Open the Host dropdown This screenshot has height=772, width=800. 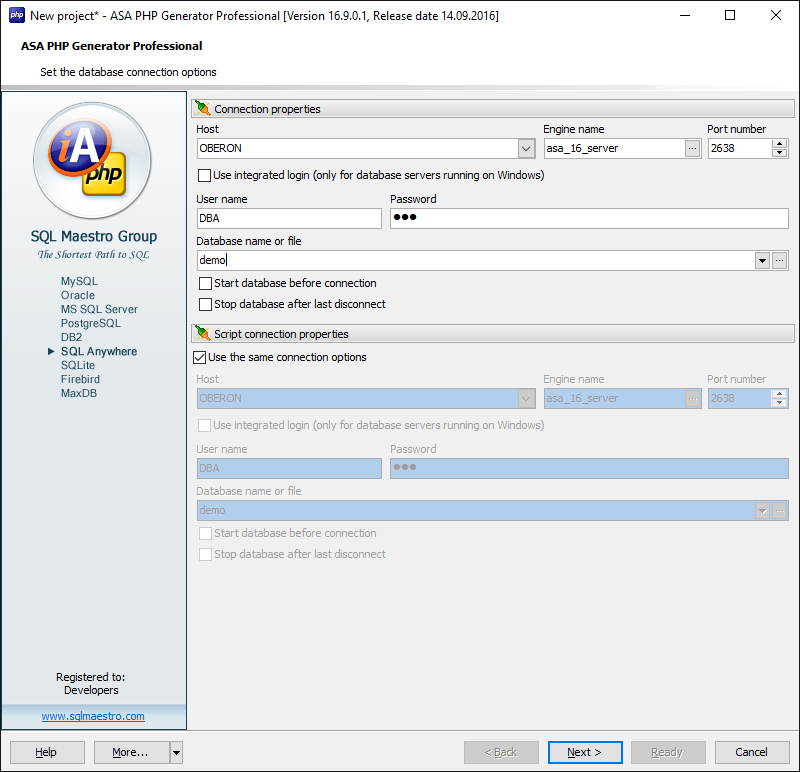pos(526,148)
